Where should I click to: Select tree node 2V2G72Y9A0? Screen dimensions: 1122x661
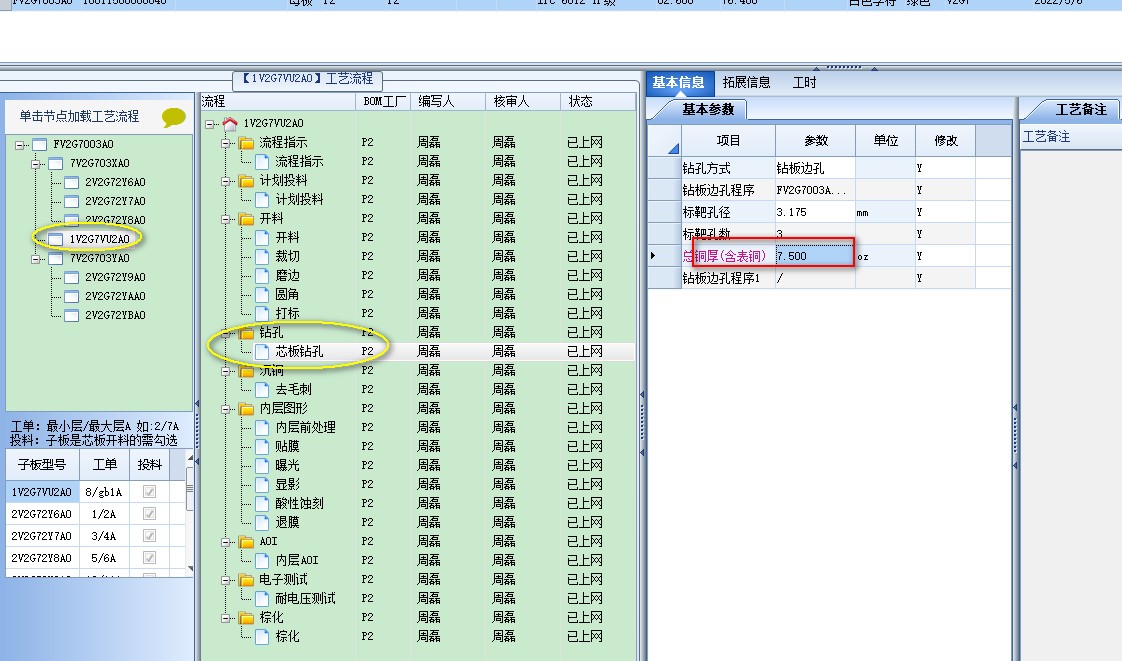click(x=115, y=277)
